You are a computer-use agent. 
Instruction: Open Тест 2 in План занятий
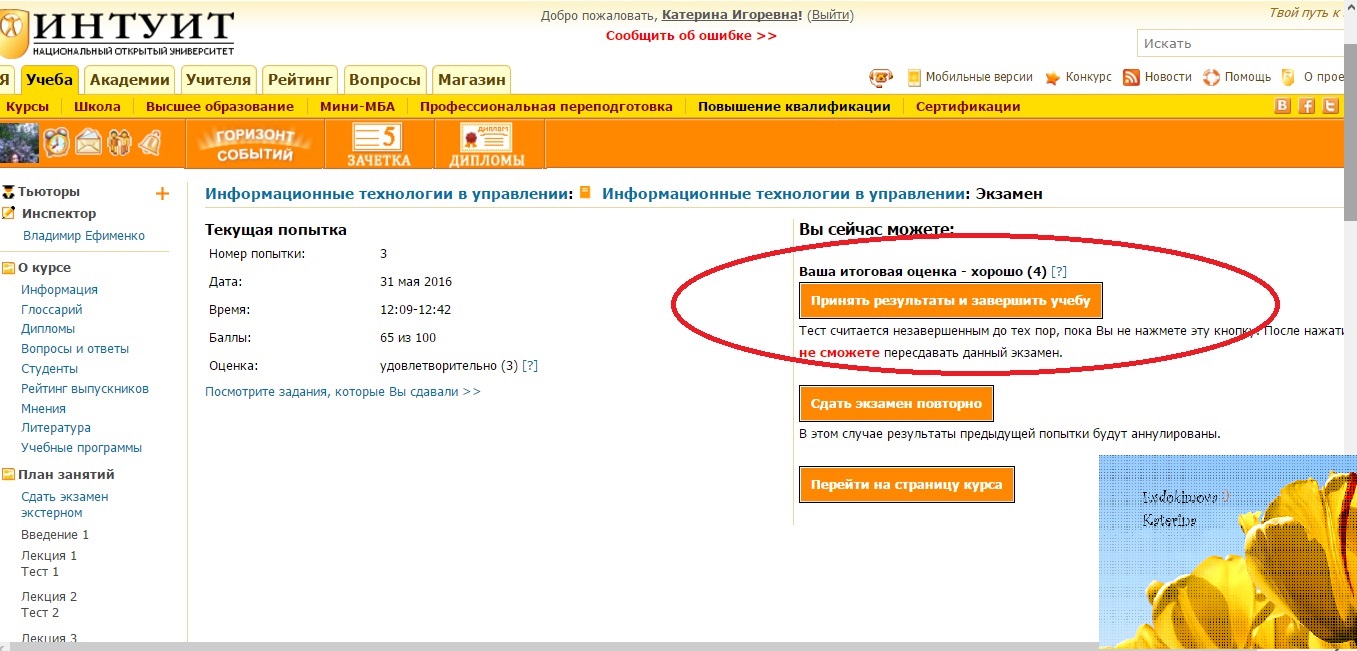coord(40,613)
